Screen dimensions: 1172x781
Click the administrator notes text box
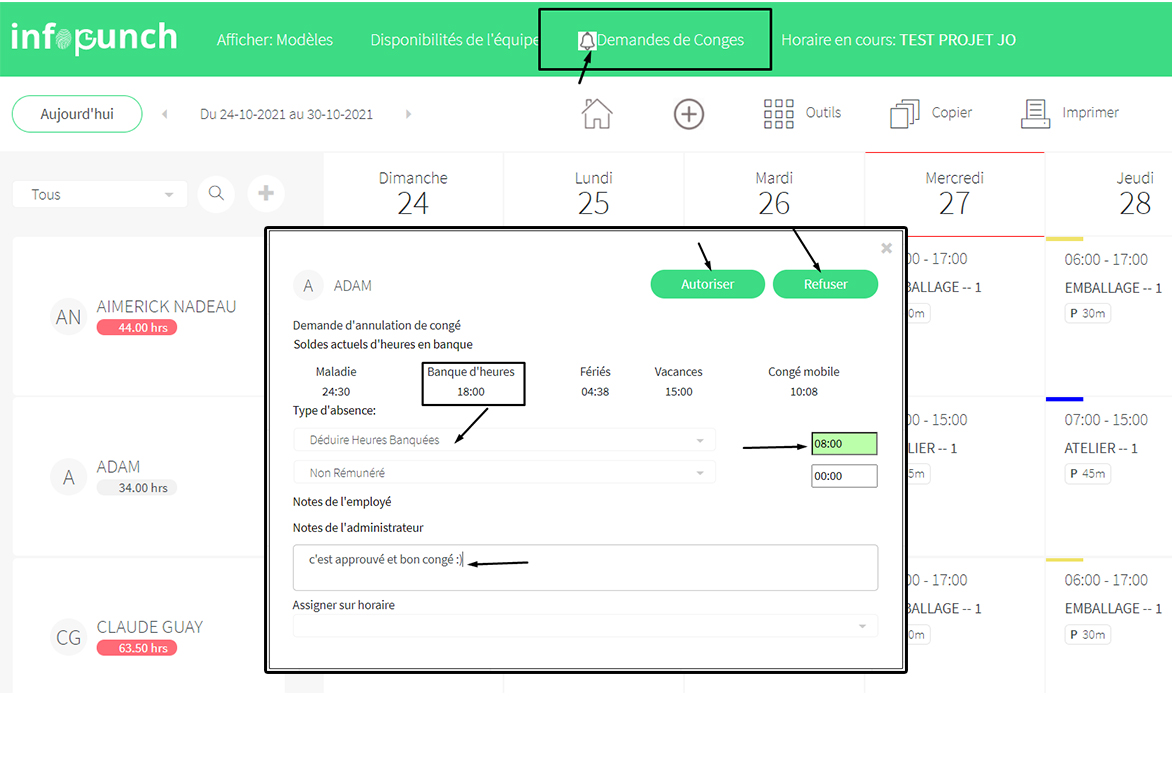click(x=585, y=567)
